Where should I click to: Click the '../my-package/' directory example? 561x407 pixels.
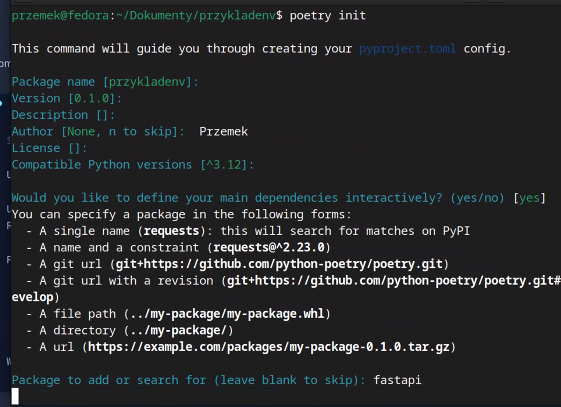tap(179, 330)
